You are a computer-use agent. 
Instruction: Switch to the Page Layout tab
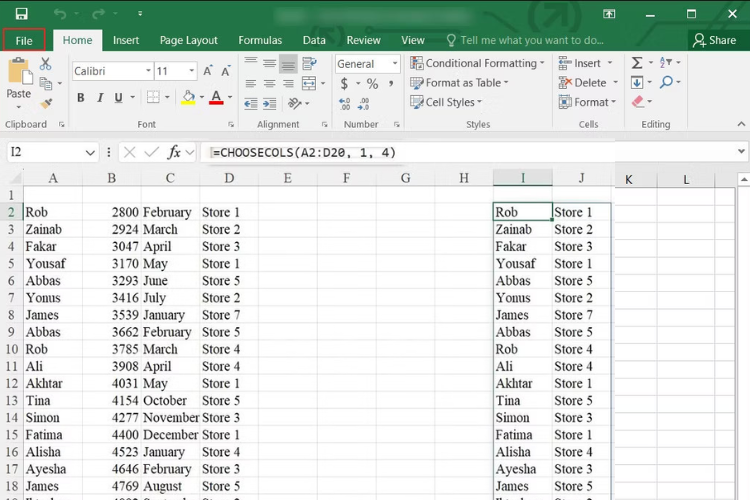pyautogui.click(x=188, y=40)
